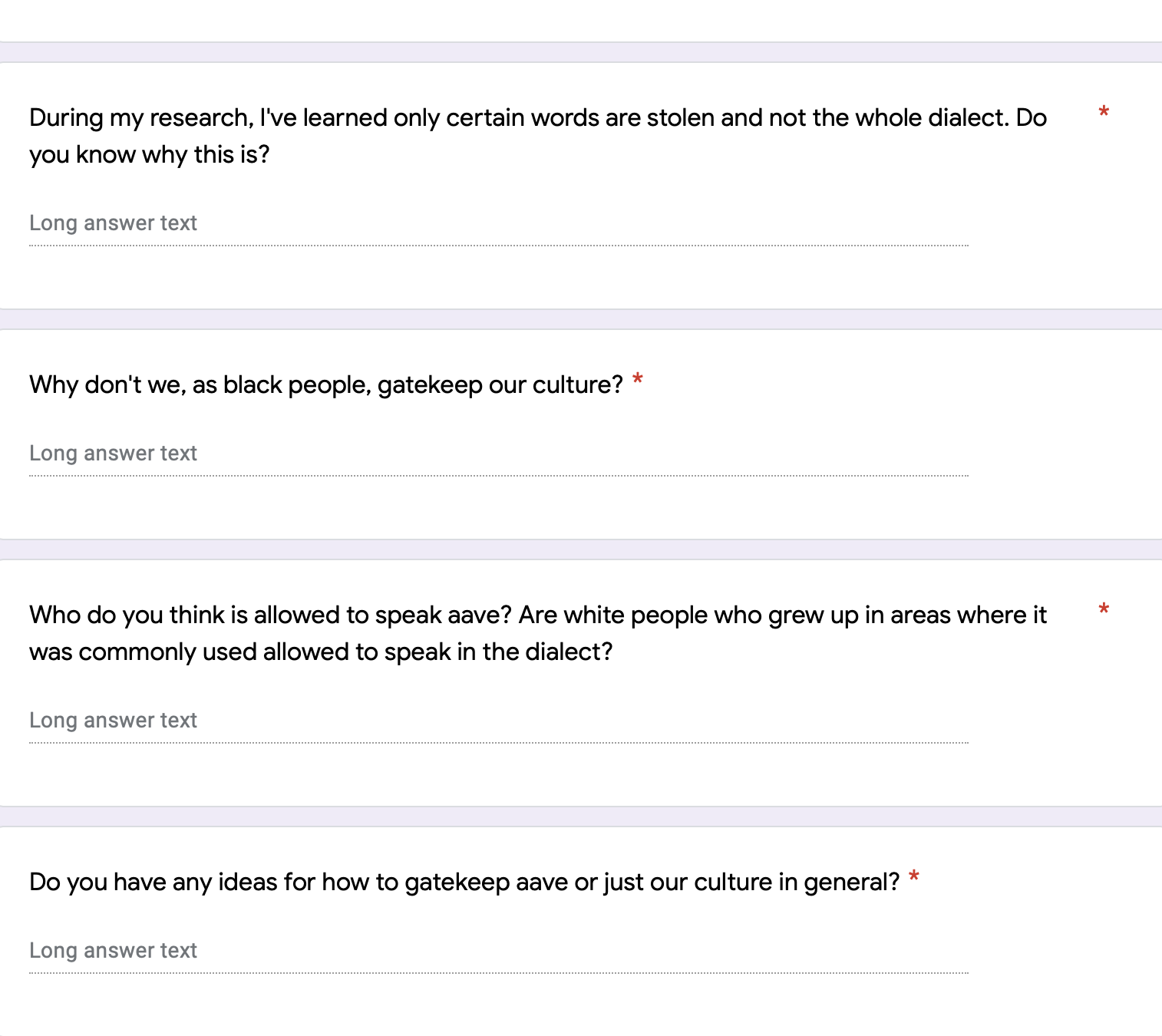Select the answer box for the gatekeep our culture question
1162x1036 pixels.
[499, 454]
